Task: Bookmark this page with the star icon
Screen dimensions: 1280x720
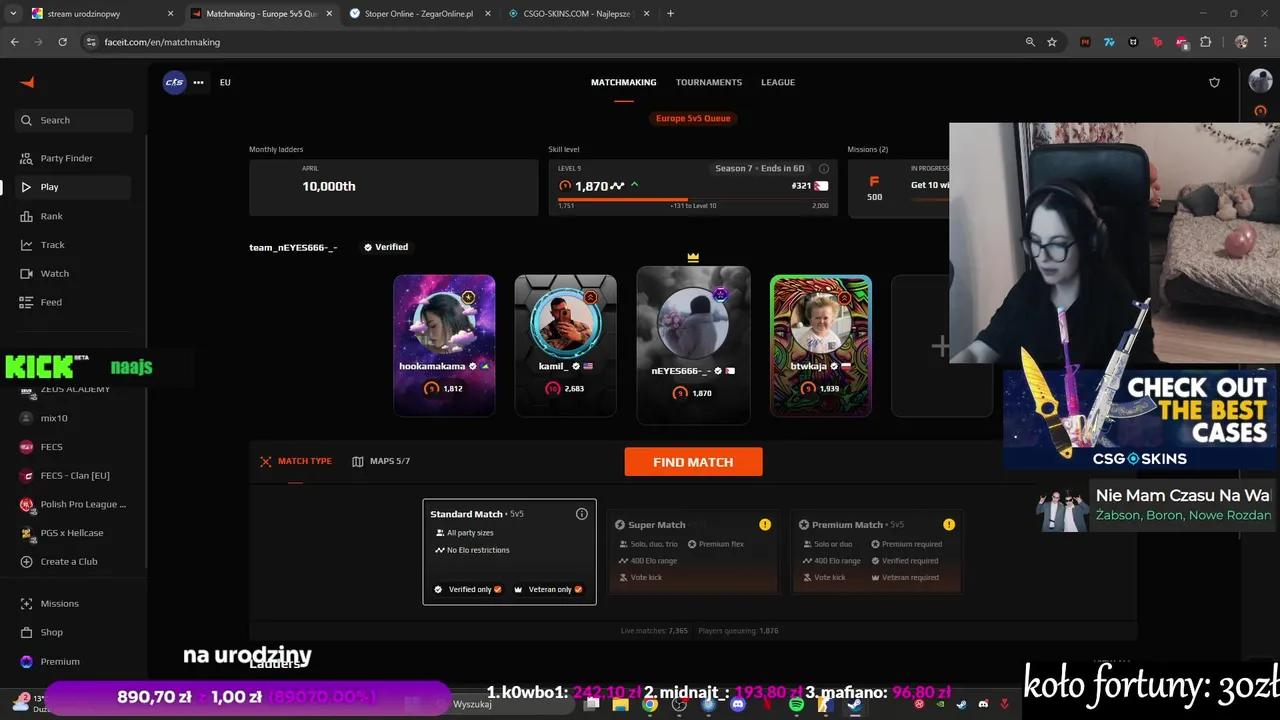Action: (1052, 42)
